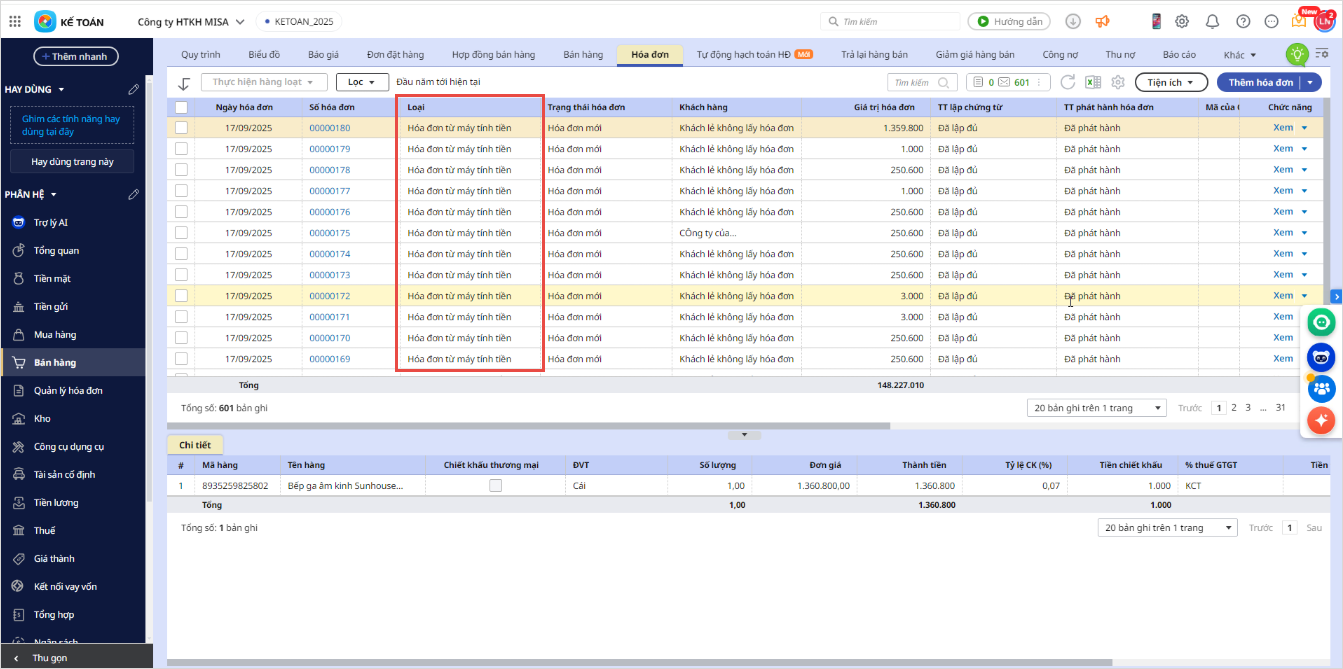Viewport: 1343px width, 669px height.
Task: Open the table settings gear icon
Action: tap(1118, 83)
